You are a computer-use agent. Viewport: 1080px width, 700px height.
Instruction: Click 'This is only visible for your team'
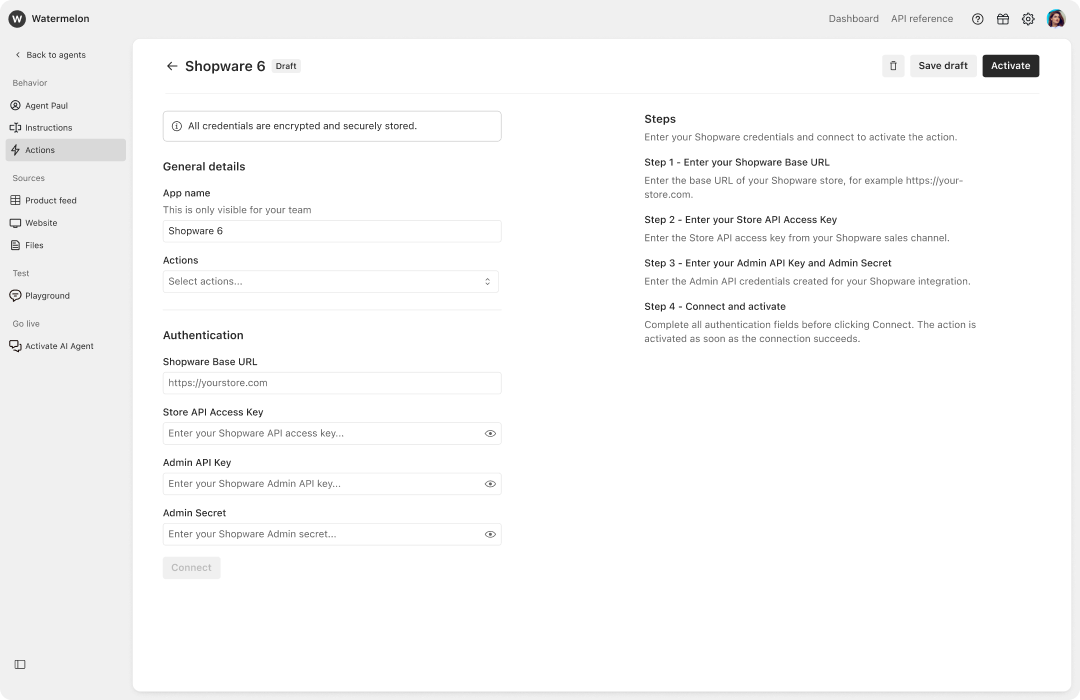click(x=237, y=210)
